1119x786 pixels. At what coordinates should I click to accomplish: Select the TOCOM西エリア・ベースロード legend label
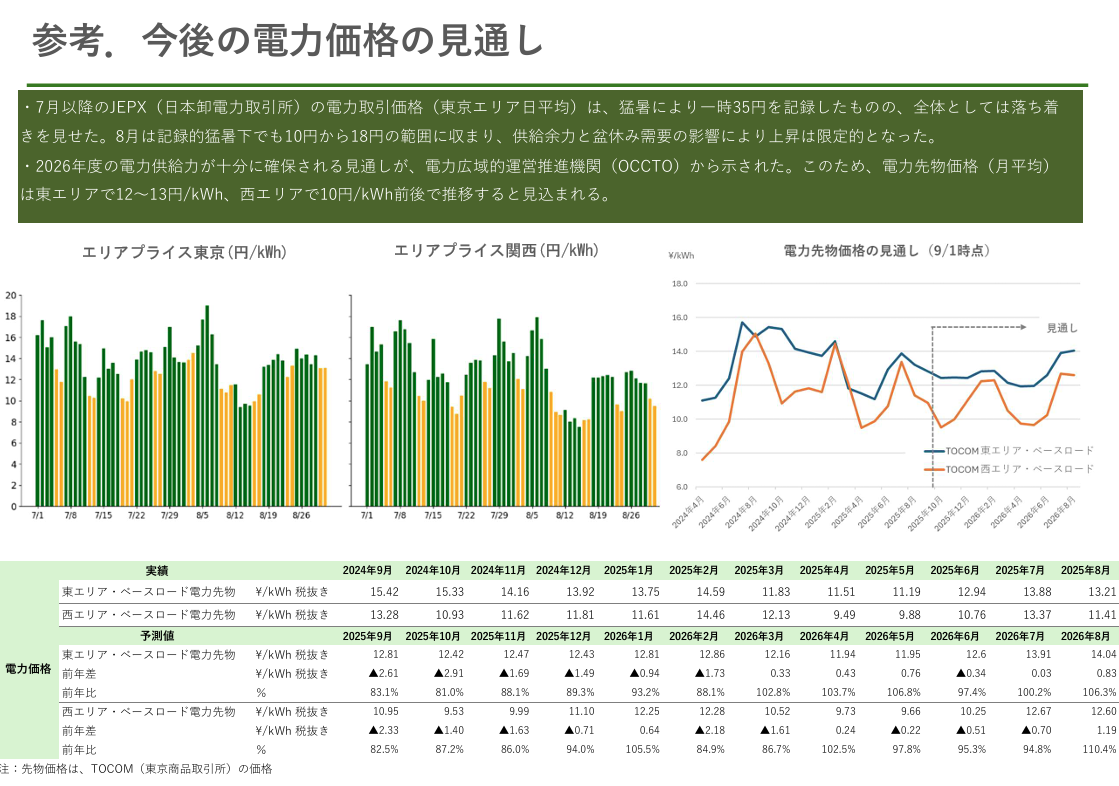[x=1019, y=468]
